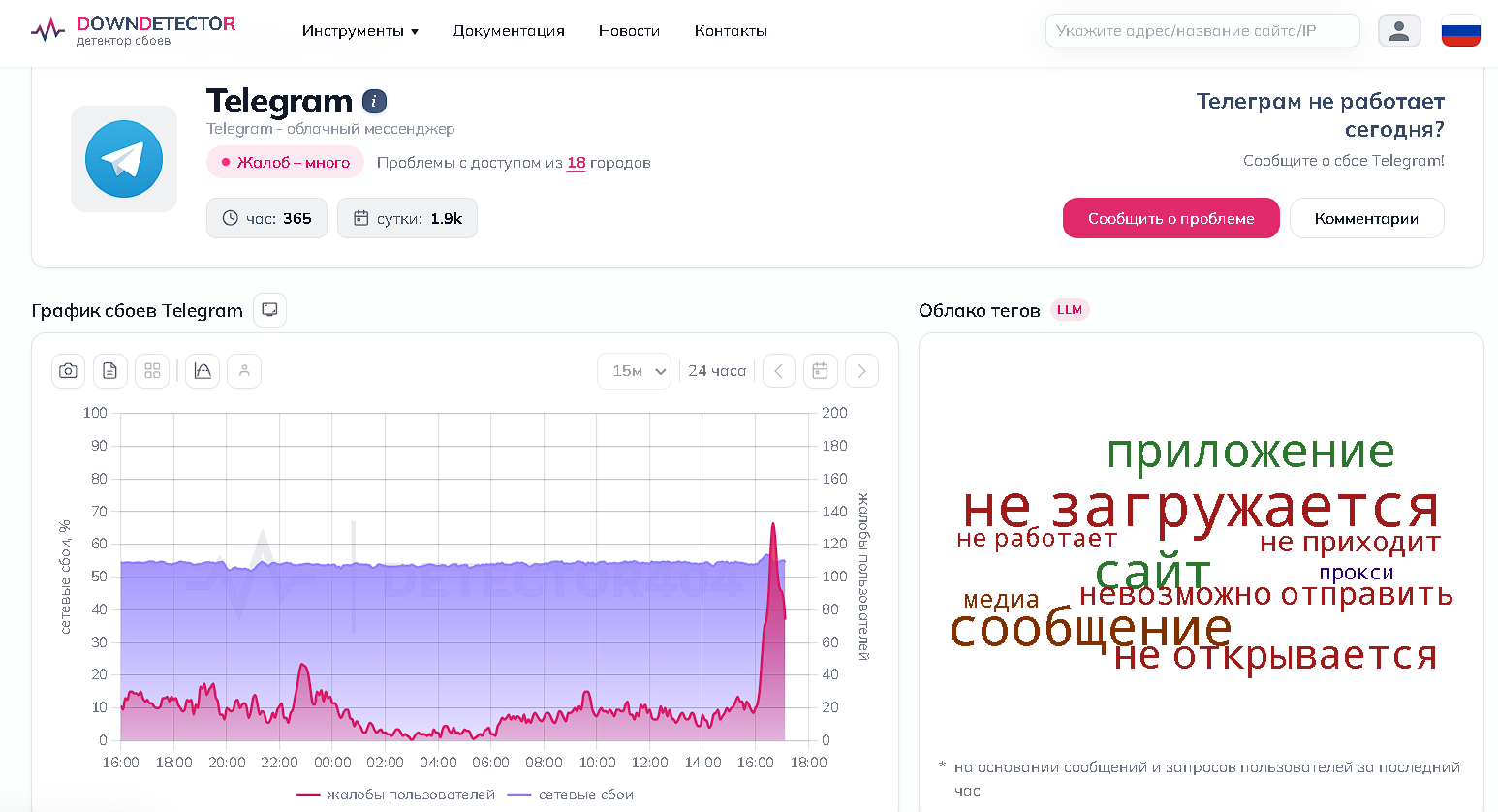Viewport: 1498px width, 812px height.
Task: Expand the Инструменты menu
Action: [360, 31]
